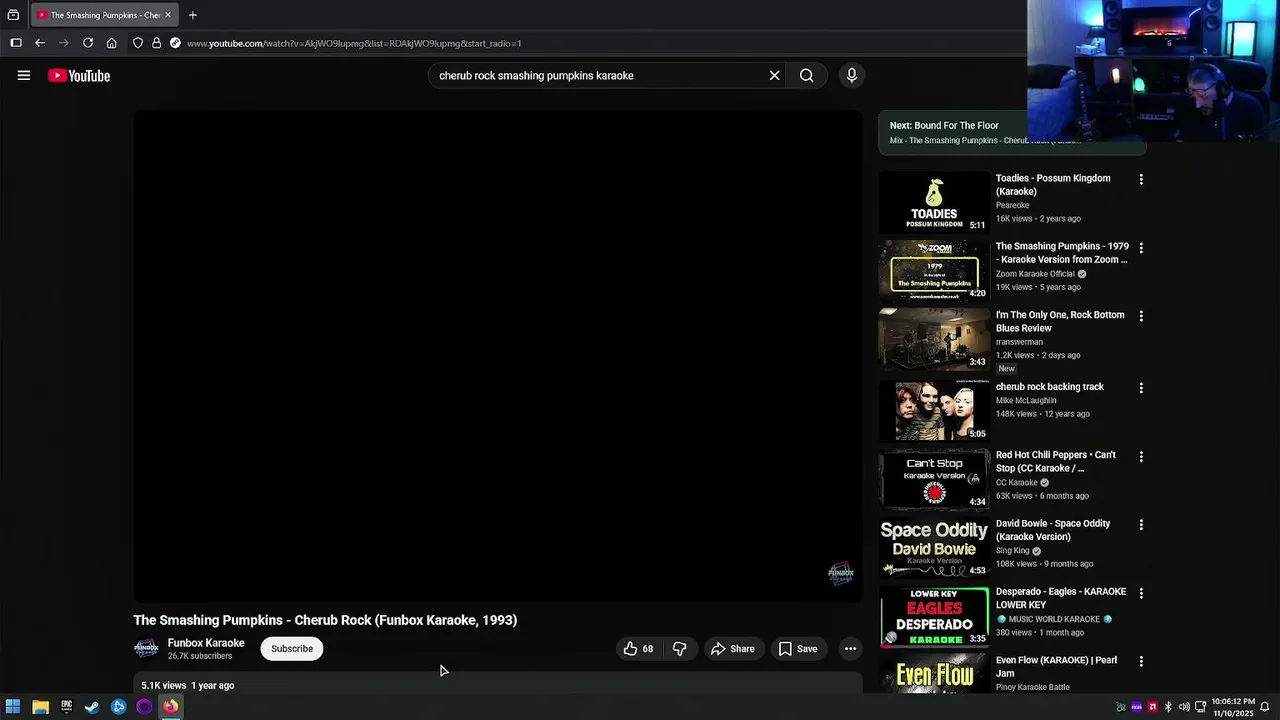Open Funbox Karaoke channel avatar

tap(146, 649)
